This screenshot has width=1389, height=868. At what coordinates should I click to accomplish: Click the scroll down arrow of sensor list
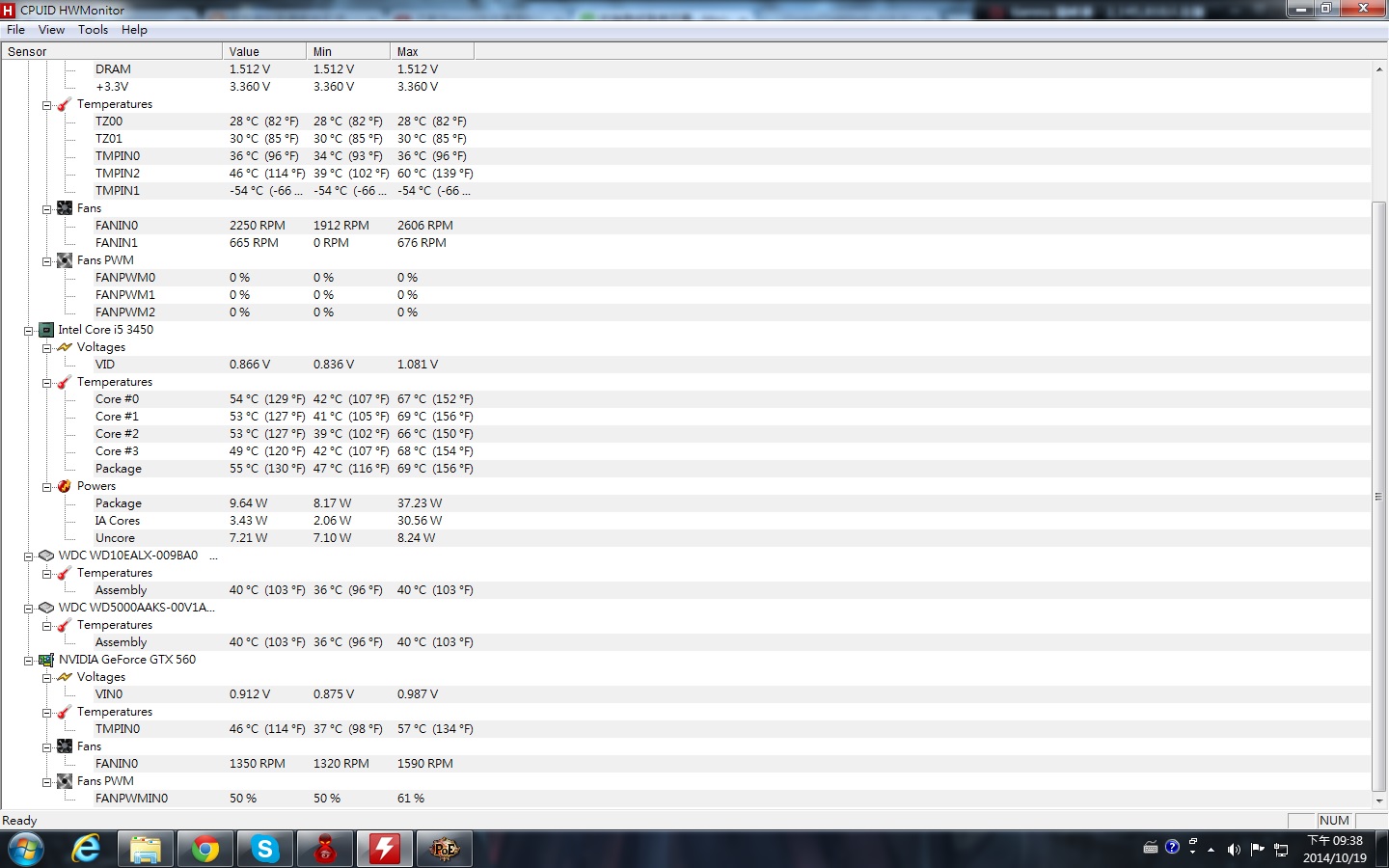point(1379,800)
